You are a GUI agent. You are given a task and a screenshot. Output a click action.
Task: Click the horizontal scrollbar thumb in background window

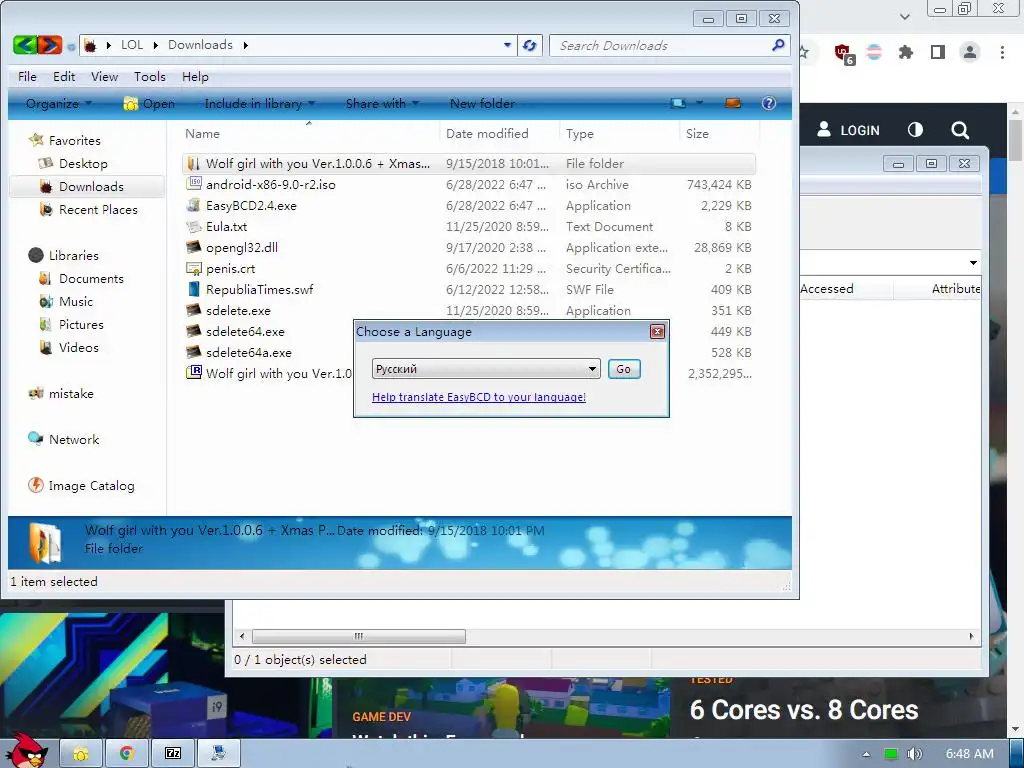point(359,636)
